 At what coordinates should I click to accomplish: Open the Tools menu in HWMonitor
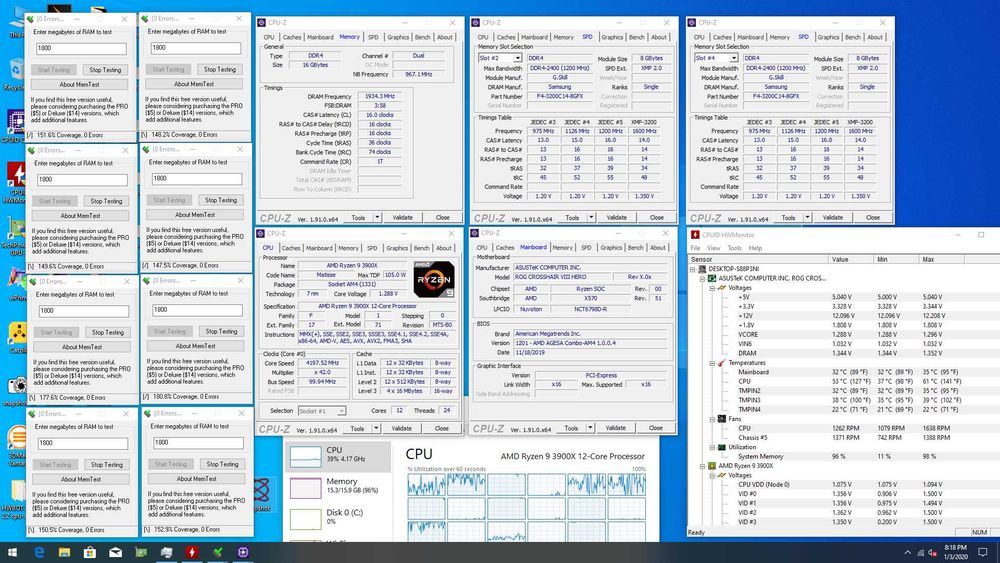point(735,248)
